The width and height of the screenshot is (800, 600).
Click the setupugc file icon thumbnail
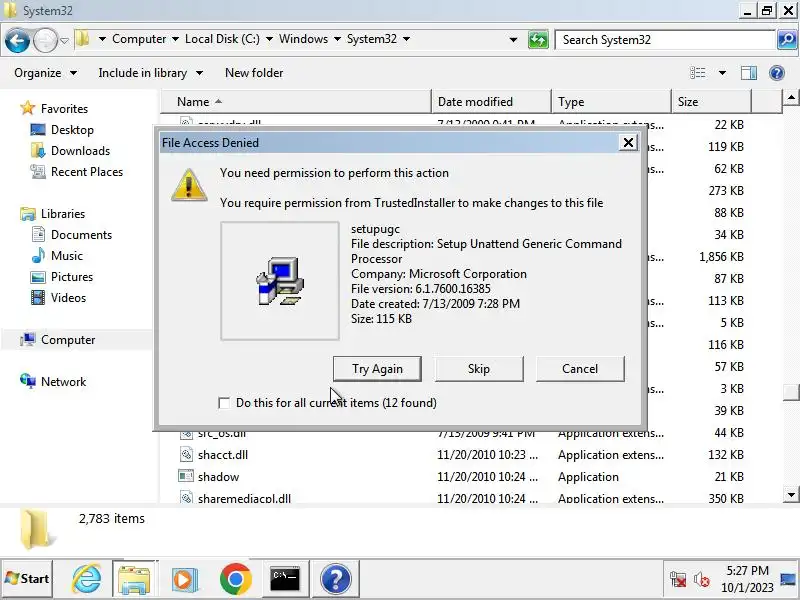(x=280, y=281)
